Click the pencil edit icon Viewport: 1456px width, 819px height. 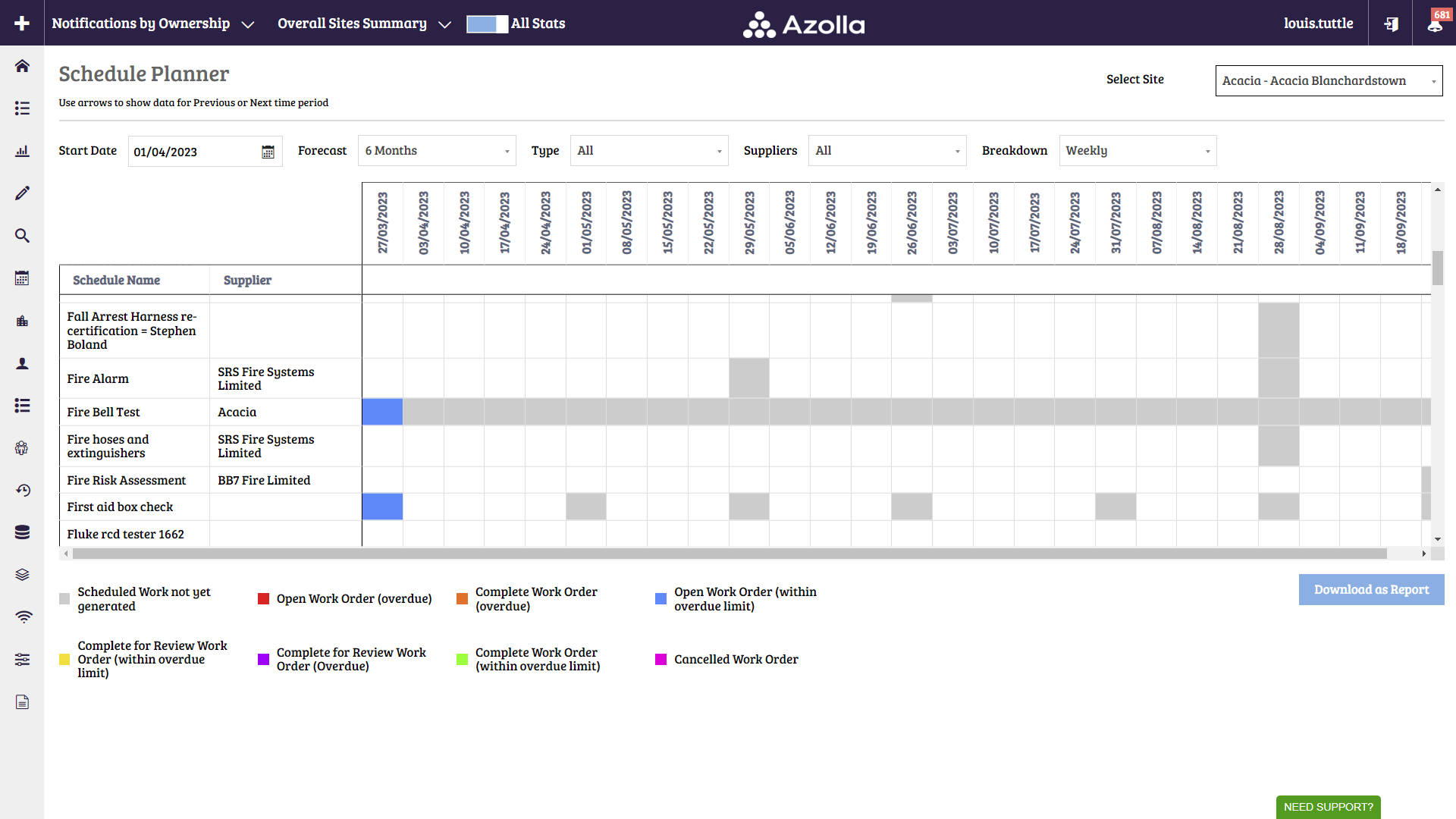click(x=22, y=193)
